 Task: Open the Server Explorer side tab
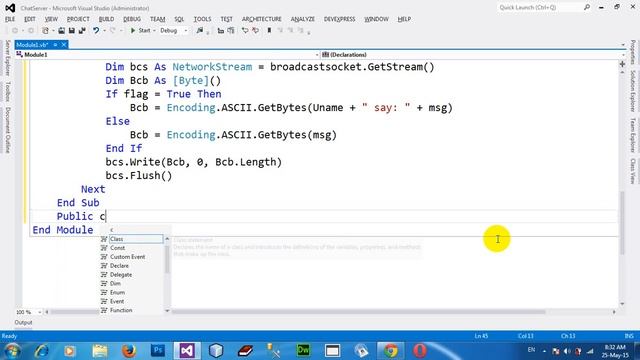click(x=7, y=58)
